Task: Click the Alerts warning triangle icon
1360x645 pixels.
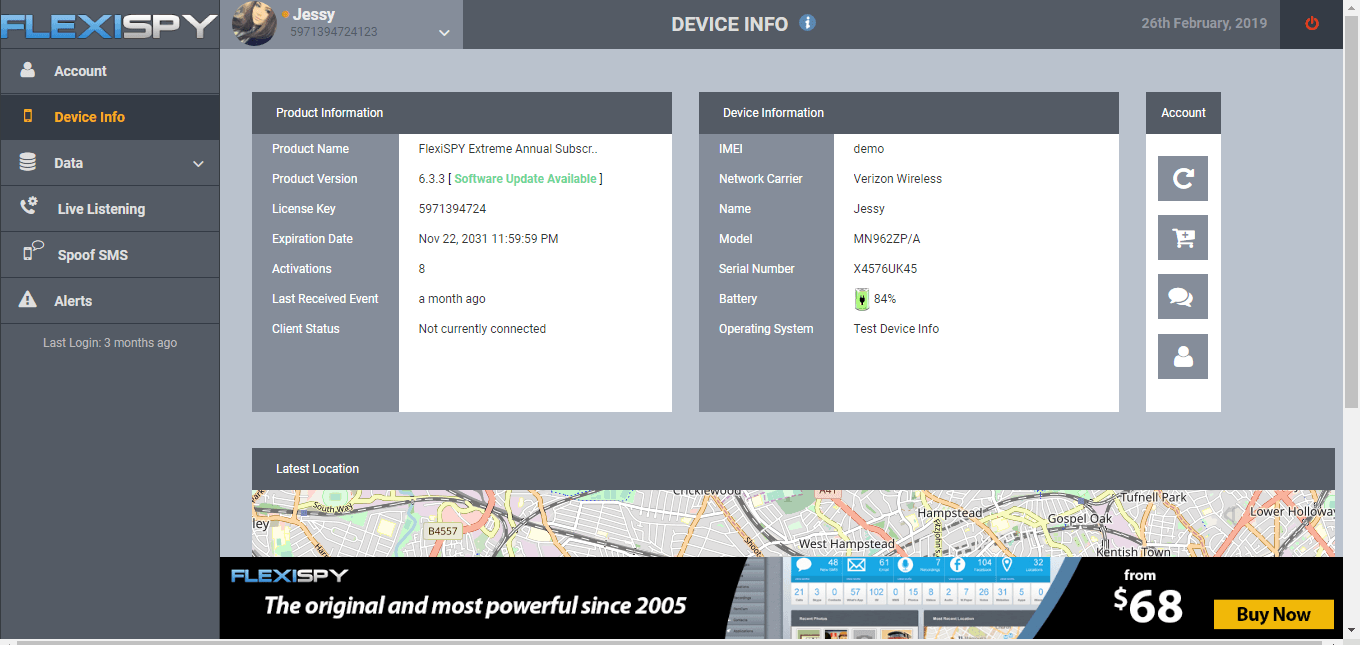Action: [28, 300]
